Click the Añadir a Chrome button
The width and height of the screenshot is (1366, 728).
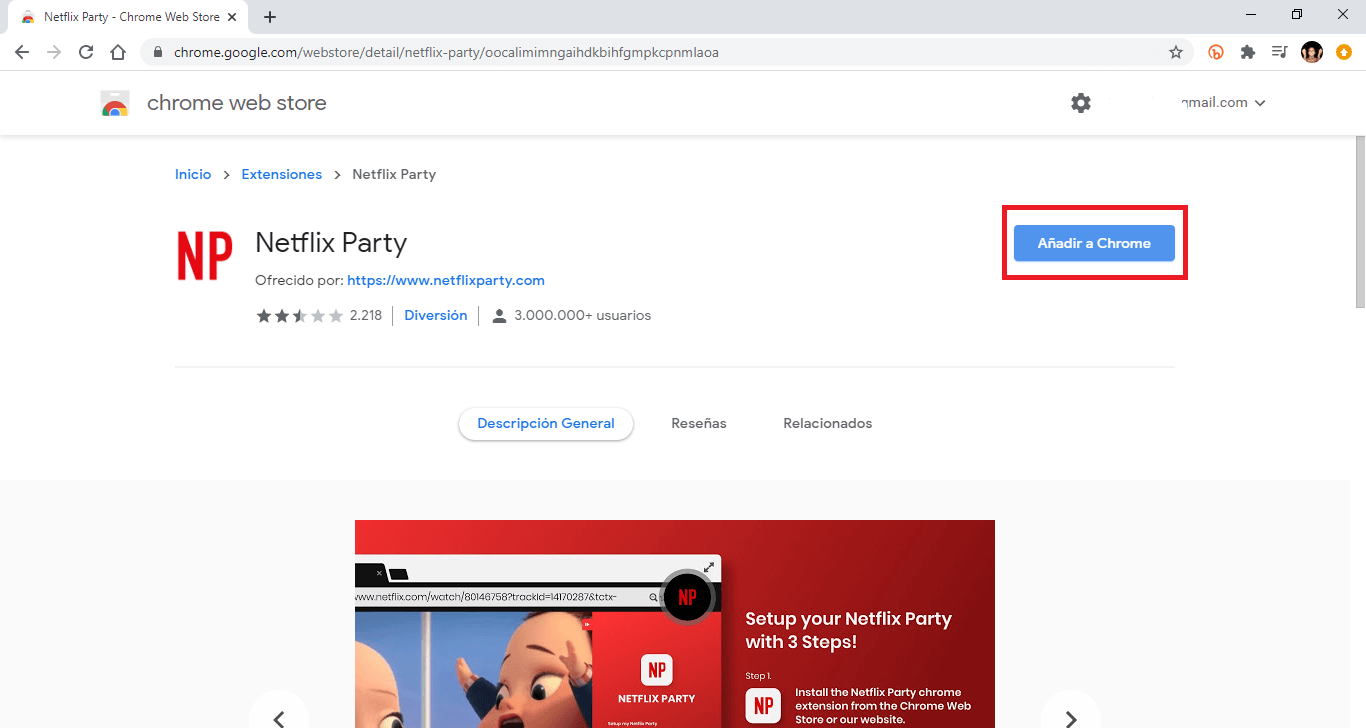point(1094,243)
